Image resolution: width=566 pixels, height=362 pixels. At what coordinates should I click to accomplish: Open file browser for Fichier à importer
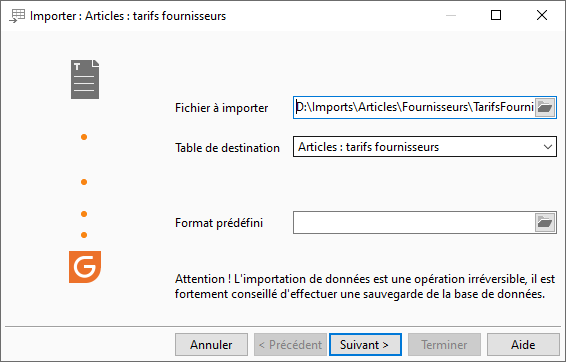(x=545, y=107)
